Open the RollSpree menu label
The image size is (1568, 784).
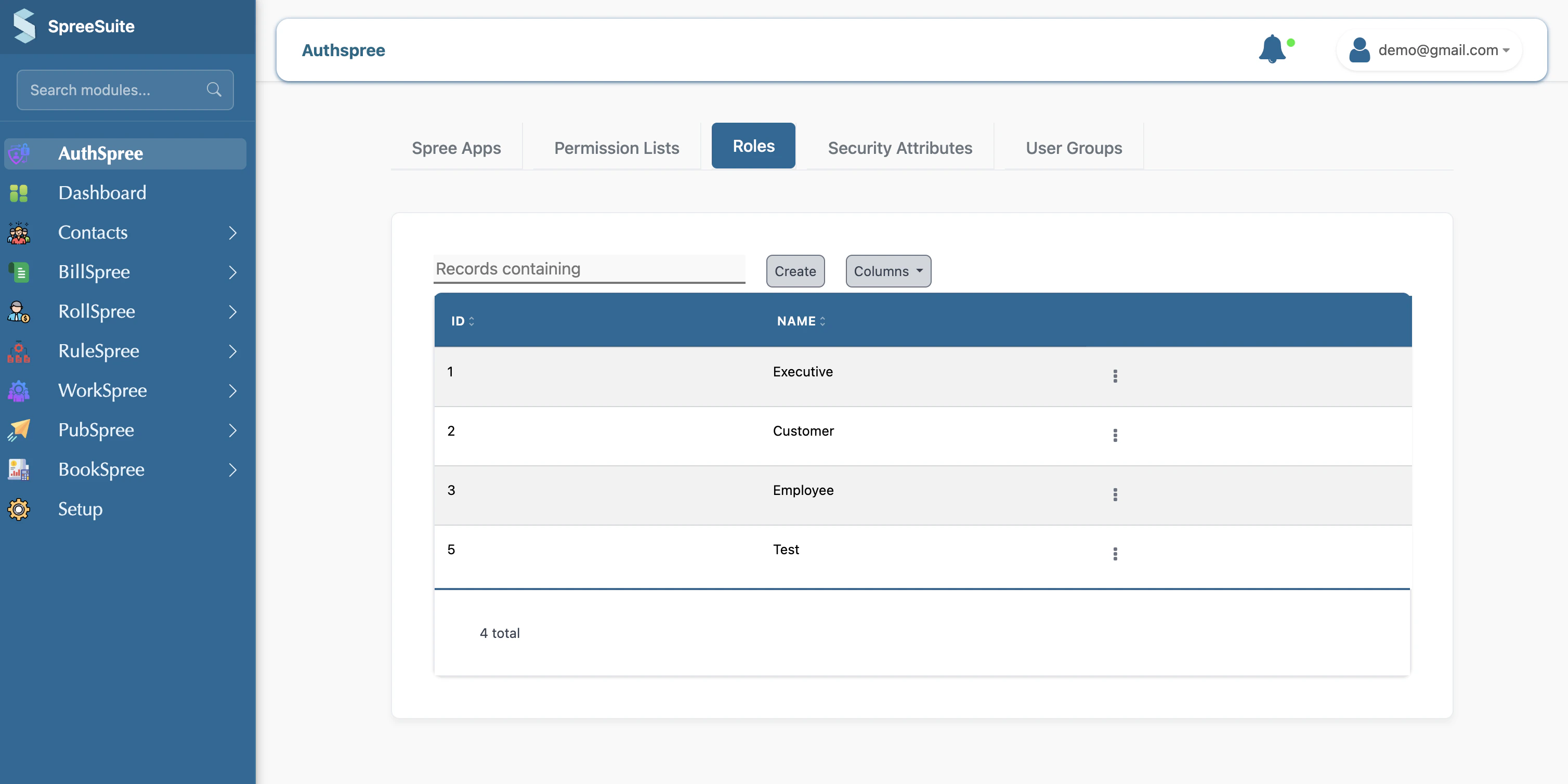96,311
